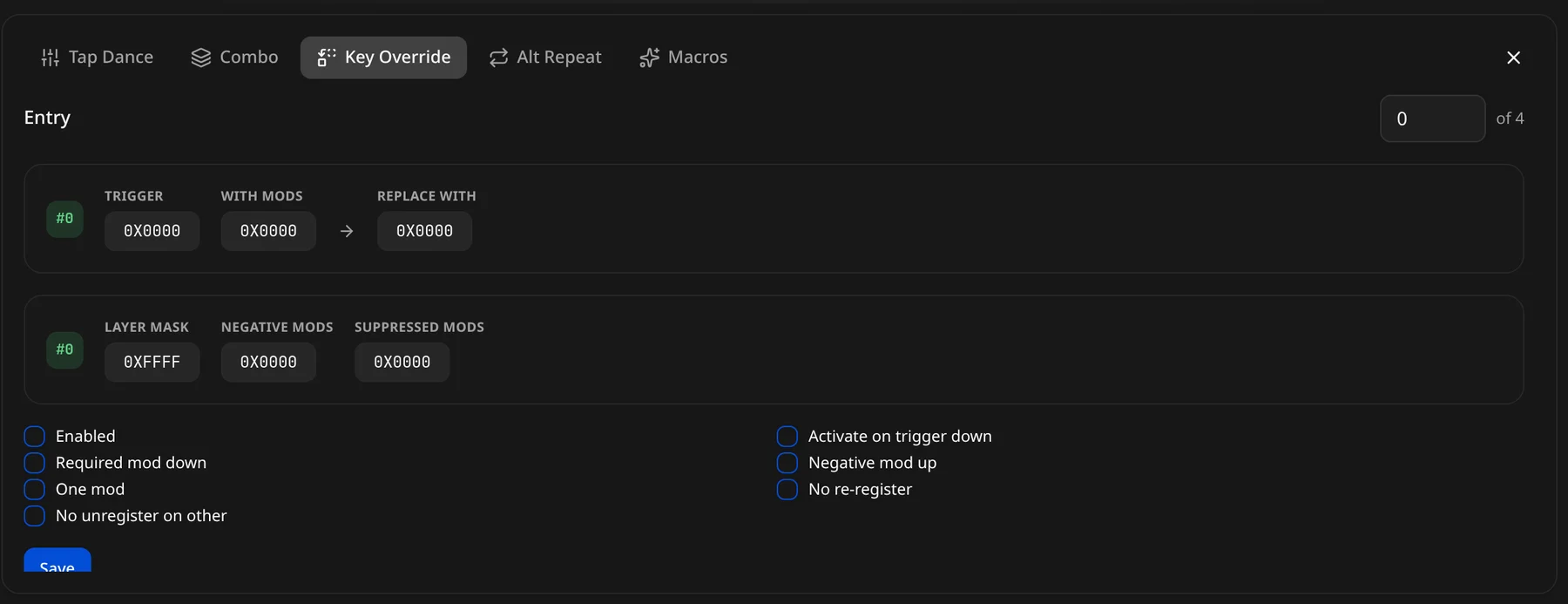1568x604 pixels.
Task: Close the dialog with the X
Action: [1513, 58]
